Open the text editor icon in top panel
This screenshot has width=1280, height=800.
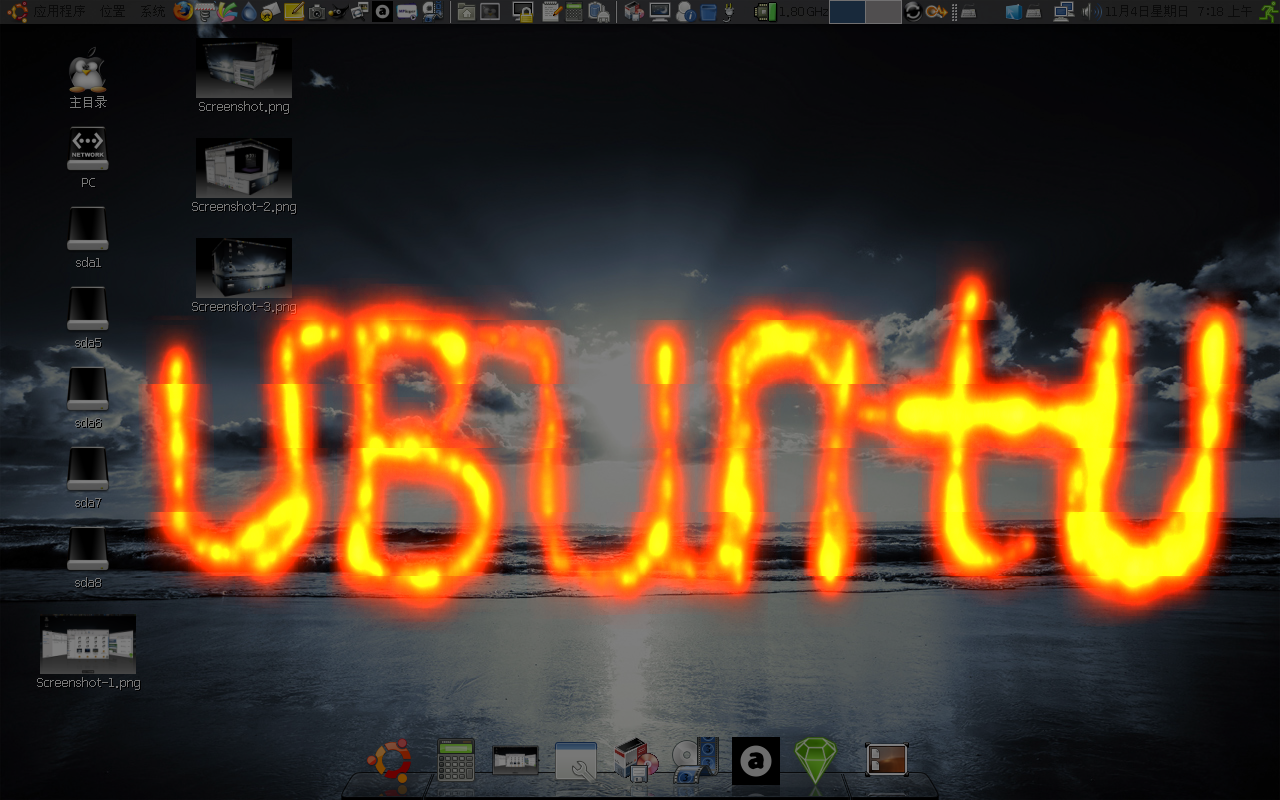click(552, 12)
